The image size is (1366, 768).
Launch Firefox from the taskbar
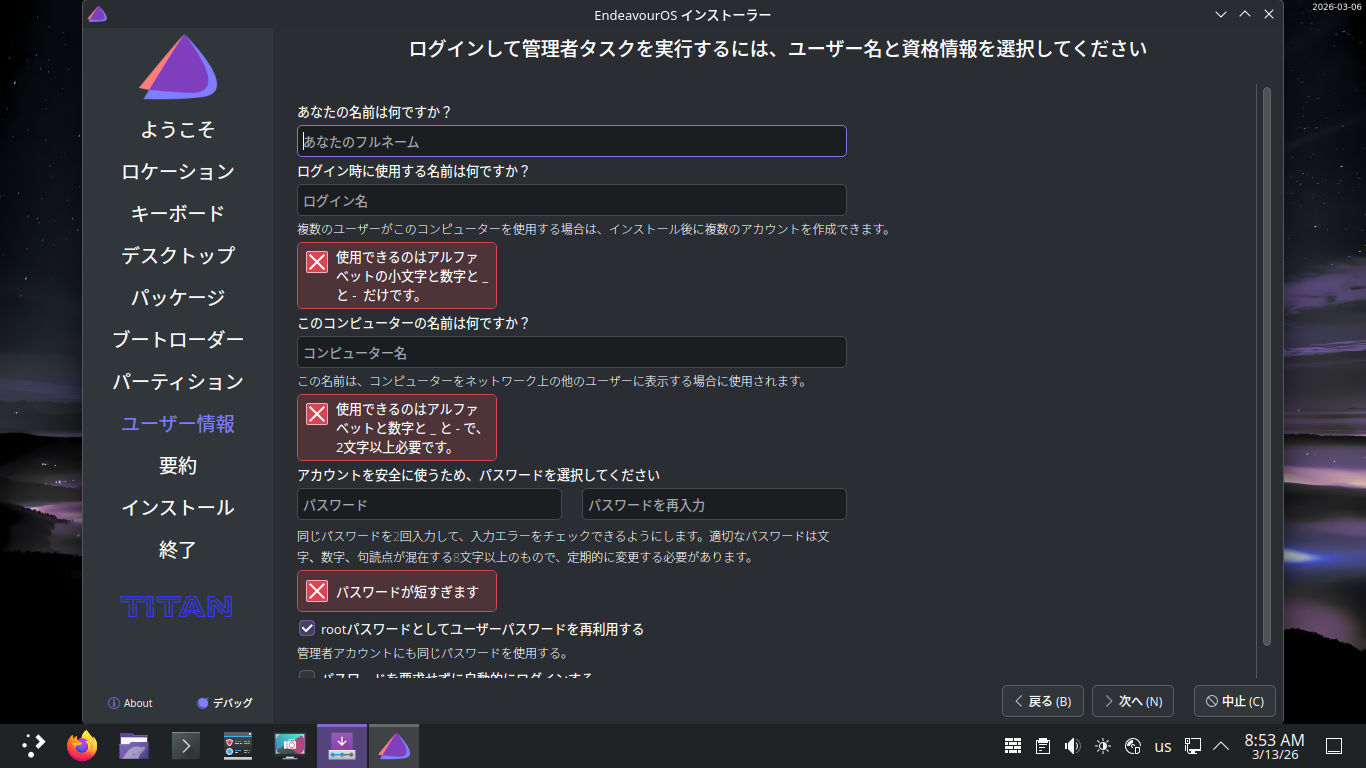82,745
